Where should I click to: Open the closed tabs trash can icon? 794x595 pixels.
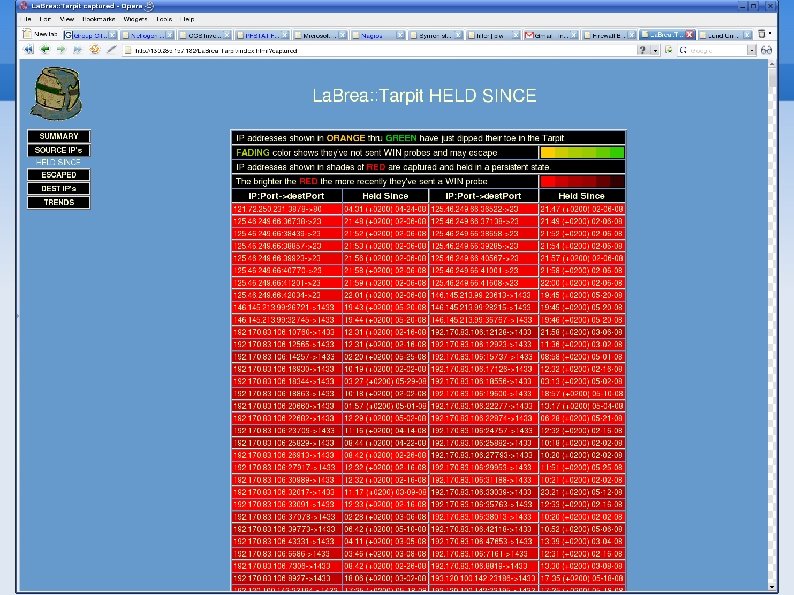762,34
